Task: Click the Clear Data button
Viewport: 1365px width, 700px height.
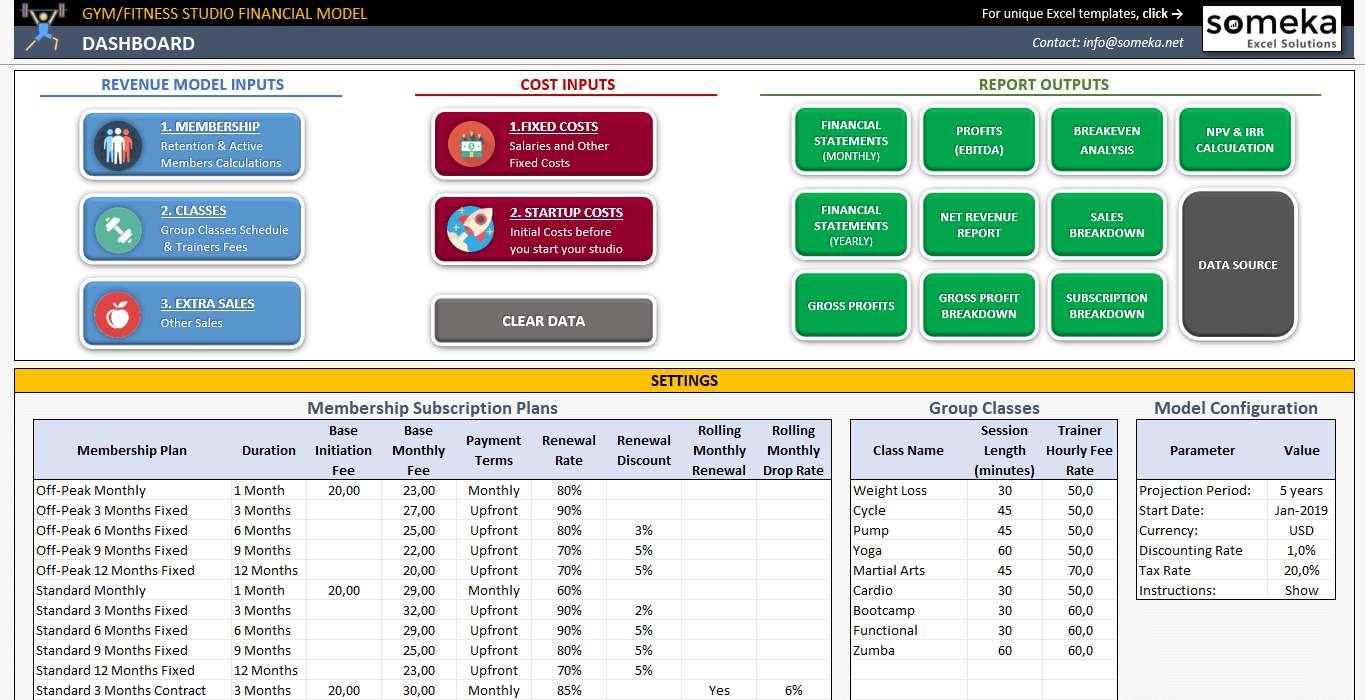Action: 544,321
